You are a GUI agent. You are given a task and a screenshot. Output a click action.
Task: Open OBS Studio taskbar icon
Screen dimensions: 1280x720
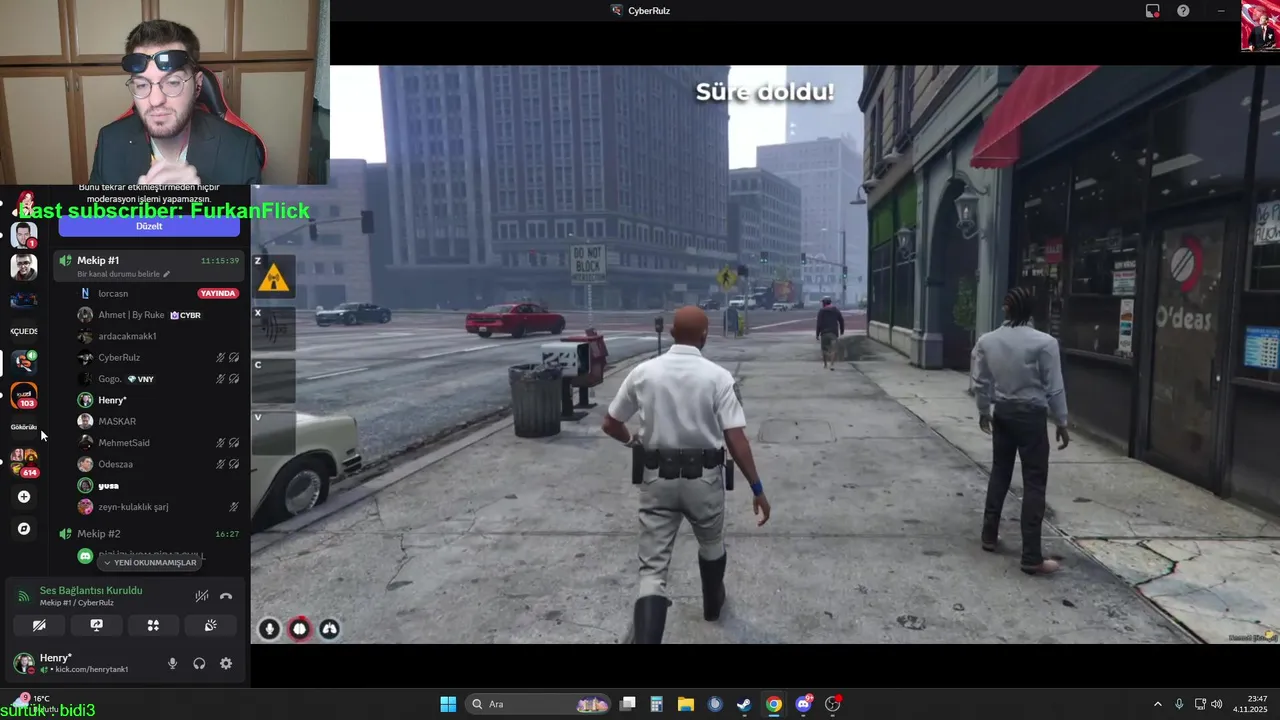tap(833, 704)
